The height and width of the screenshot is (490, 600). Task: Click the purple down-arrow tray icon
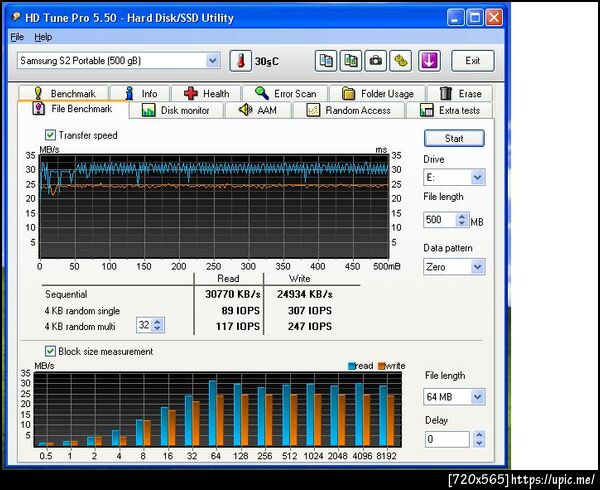point(429,61)
